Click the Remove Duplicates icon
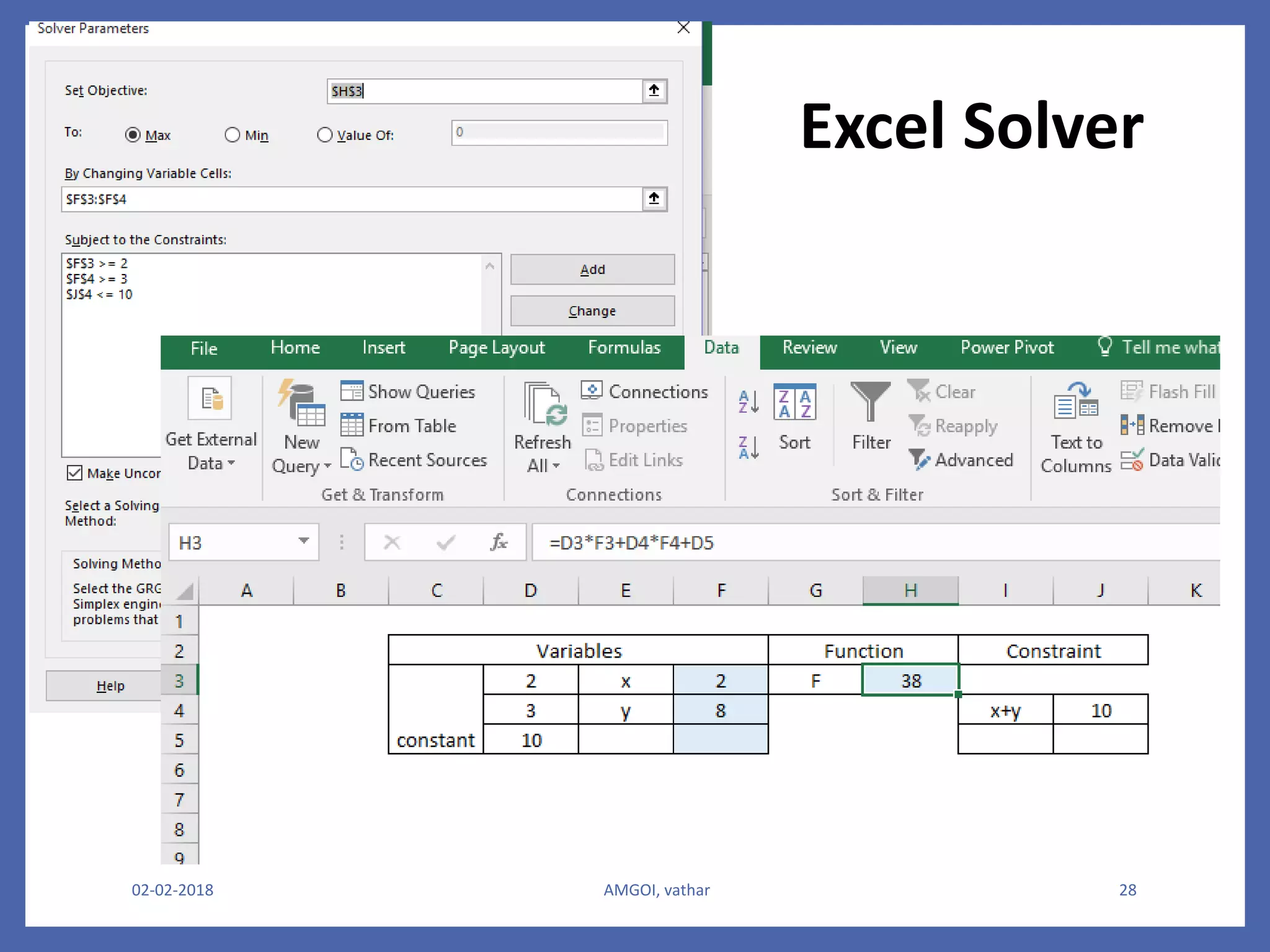 1132,425
